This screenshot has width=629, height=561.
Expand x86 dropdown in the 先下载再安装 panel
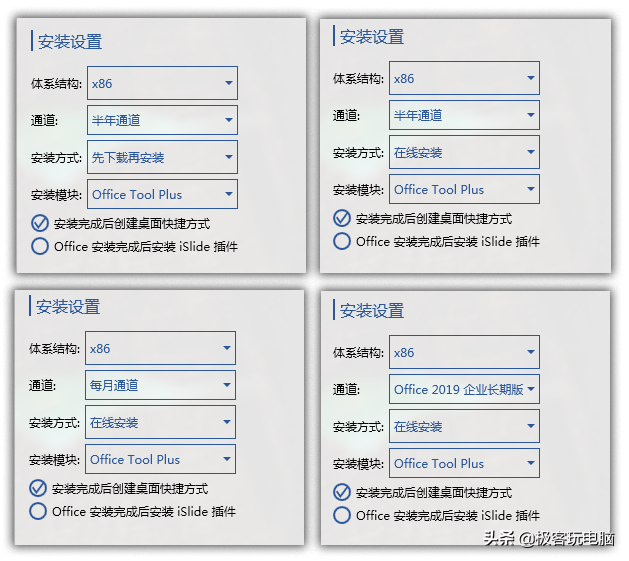162,83
